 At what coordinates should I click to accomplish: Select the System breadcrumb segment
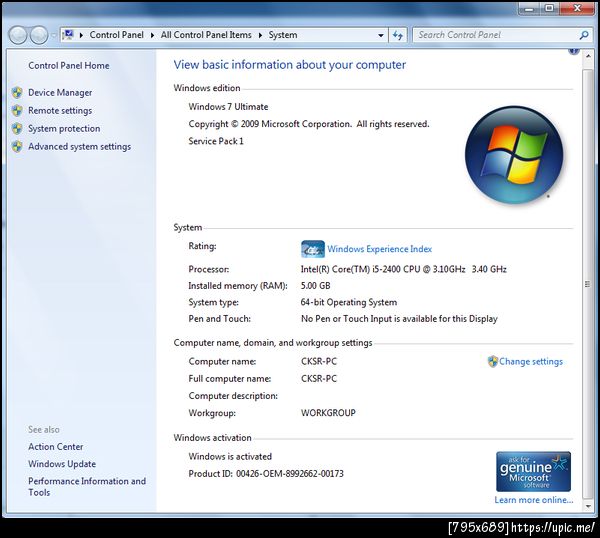tap(282, 35)
